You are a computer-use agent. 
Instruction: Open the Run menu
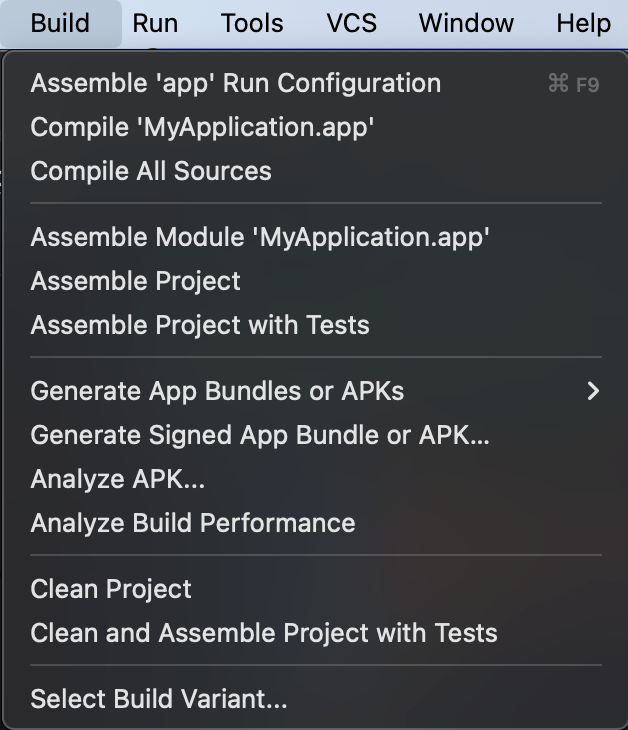pyautogui.click(x=155, y=23)
